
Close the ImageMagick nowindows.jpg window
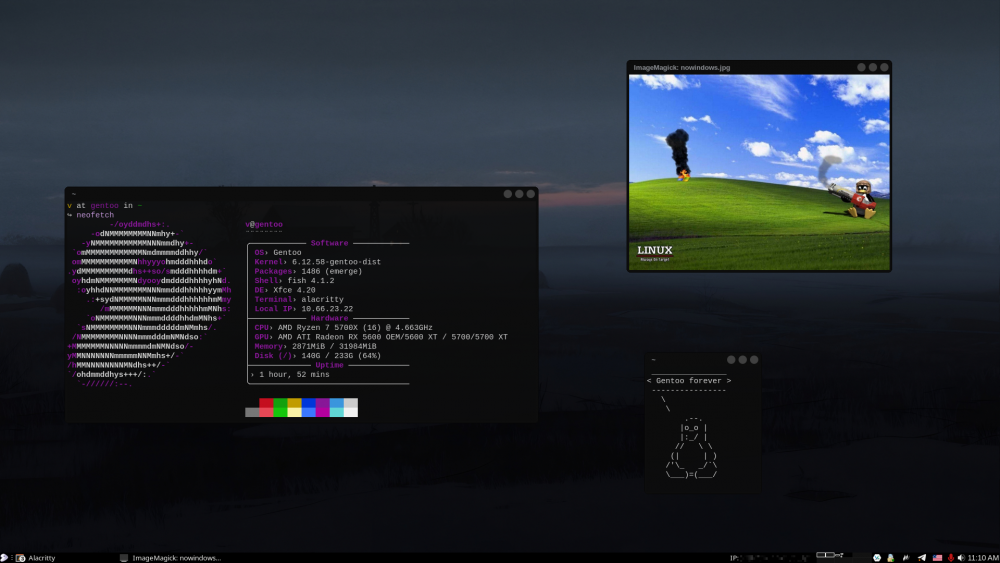[884, 67]
